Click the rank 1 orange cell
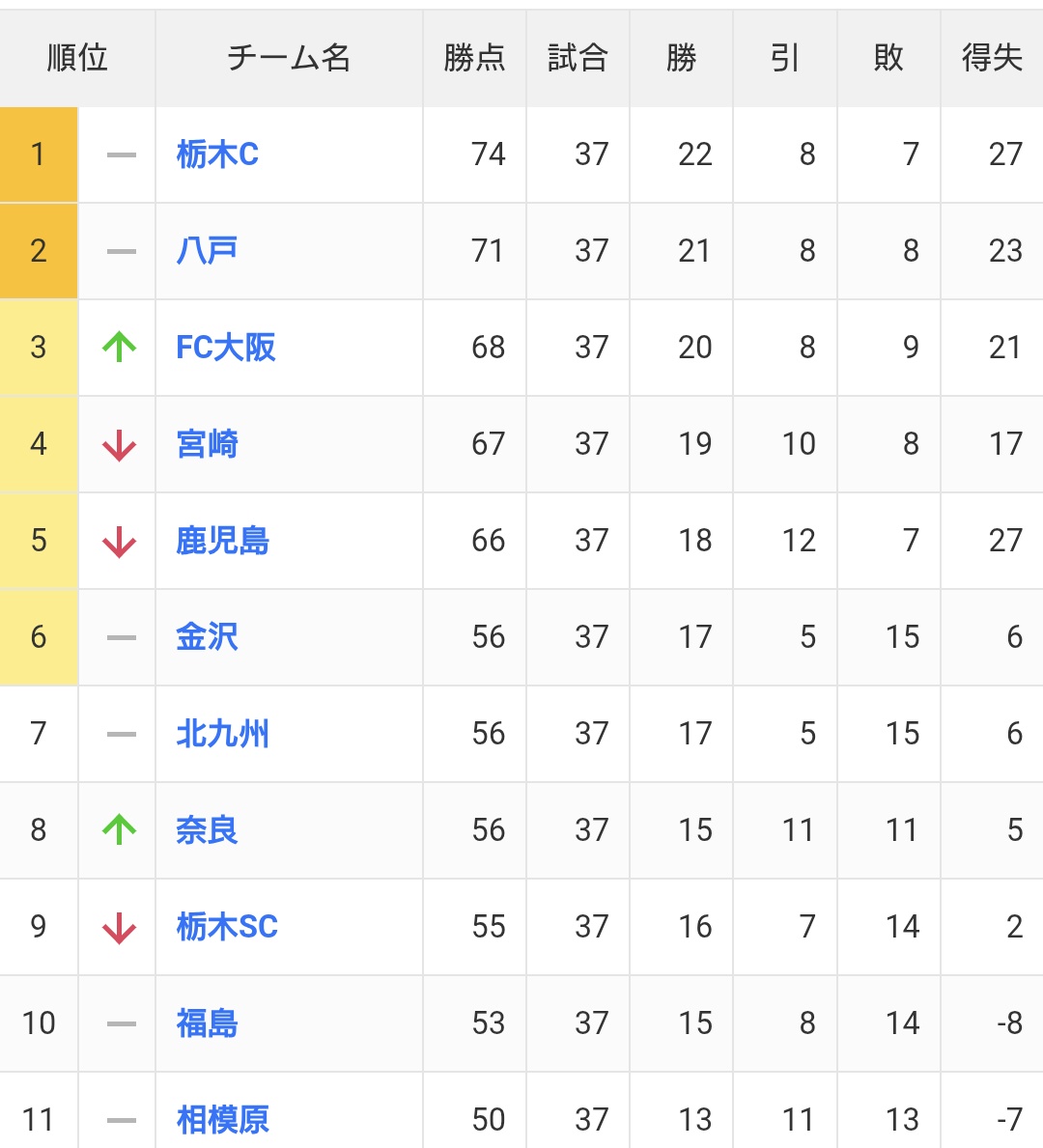The width and height of the screenshot is (1043, 1148). [39, 154]
